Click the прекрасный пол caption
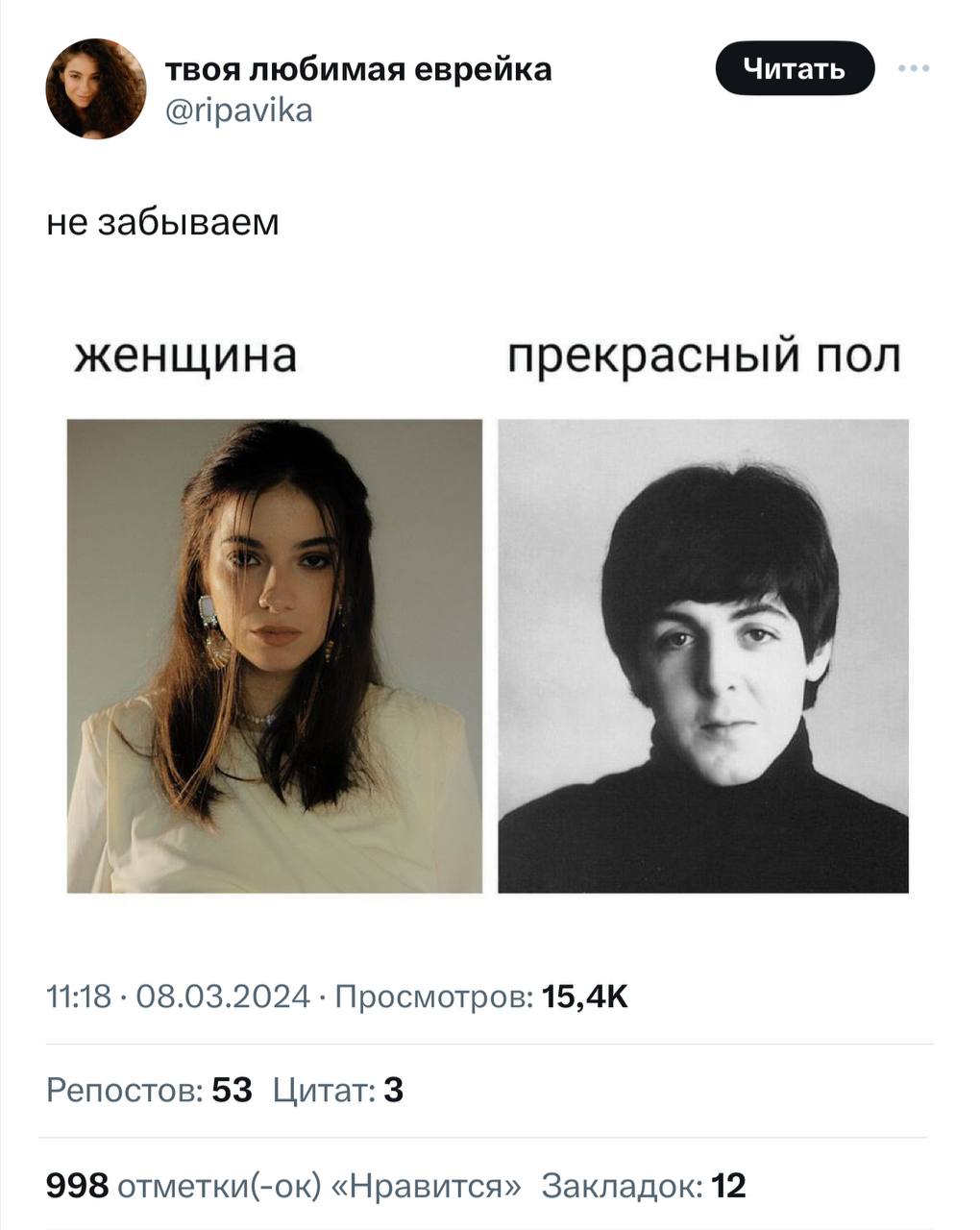The image size is (980, 1230). [x=704, y=357]
